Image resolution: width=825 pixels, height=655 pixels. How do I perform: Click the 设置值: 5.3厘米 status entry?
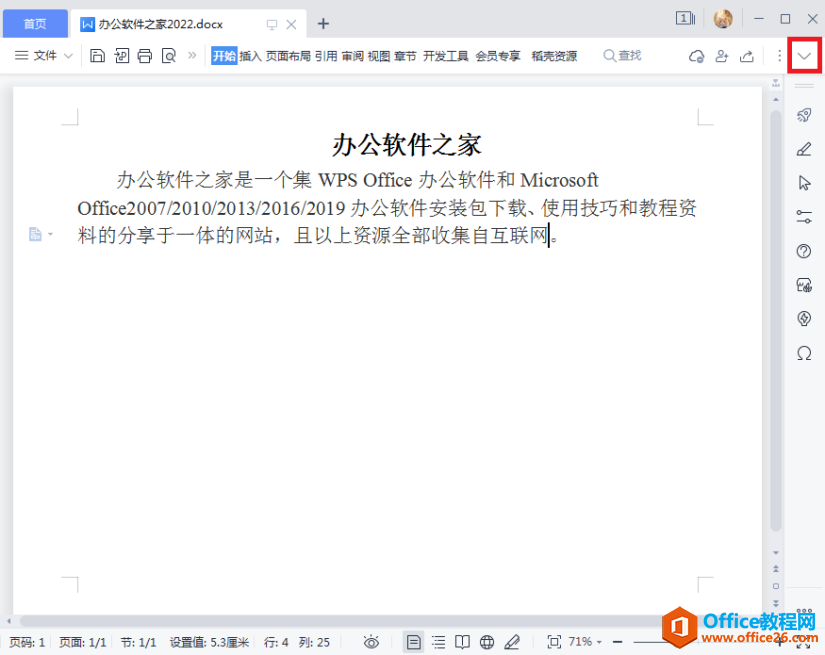coord(209,642)
